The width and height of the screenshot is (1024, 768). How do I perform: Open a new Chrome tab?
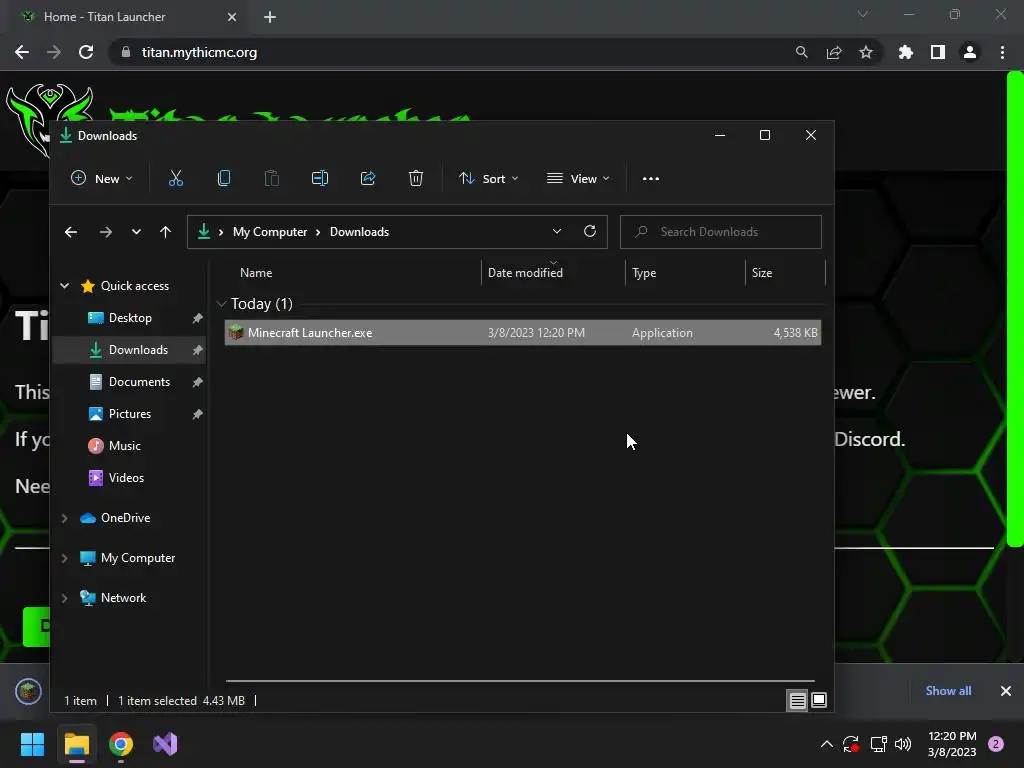(270, 17)
